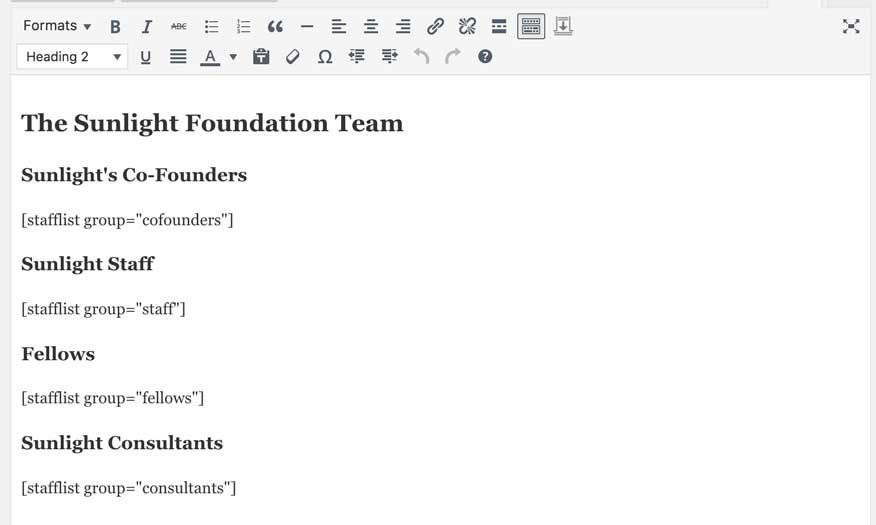Toggle underline formatting
The image size is (876, 525).
(145, 57)
